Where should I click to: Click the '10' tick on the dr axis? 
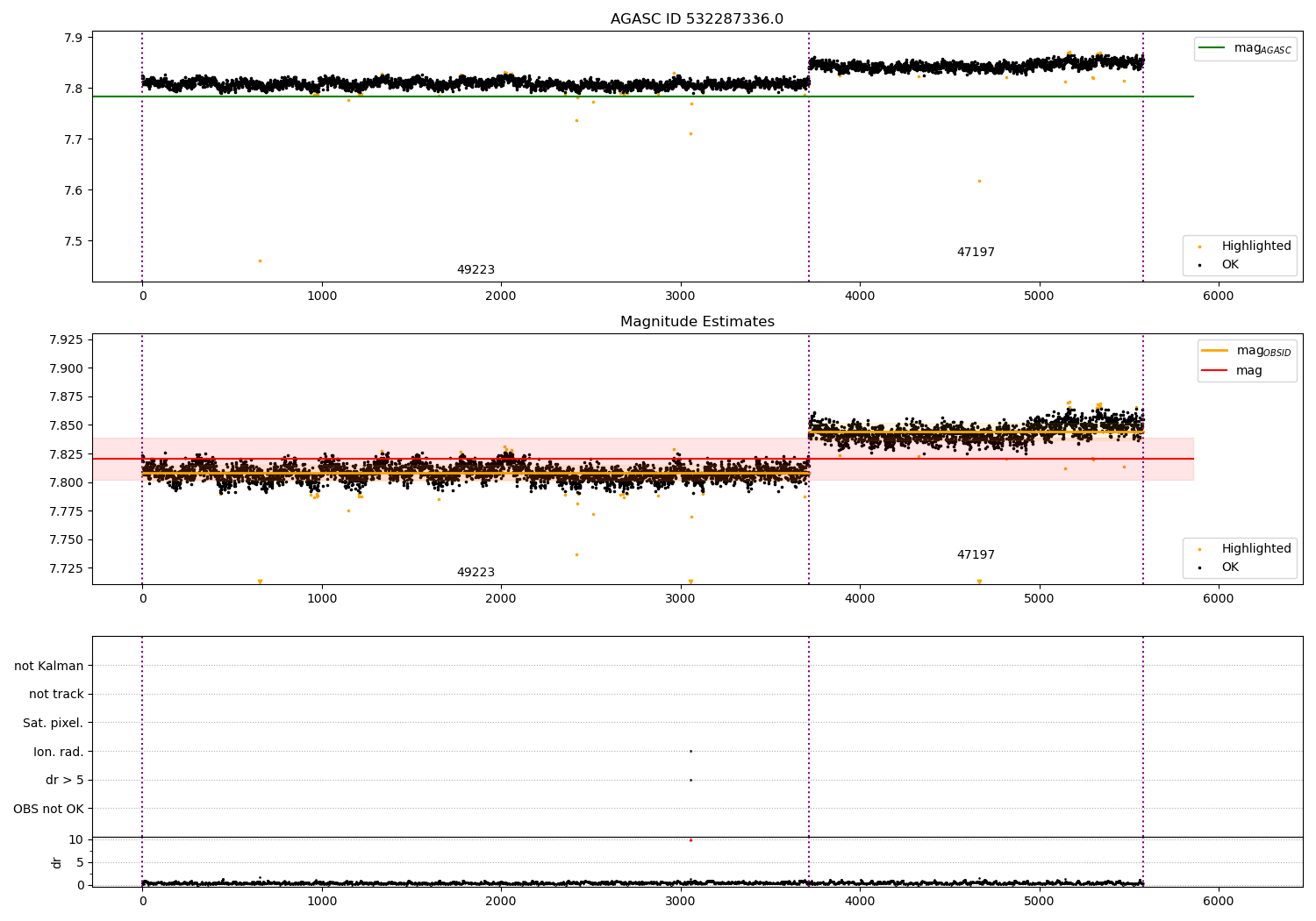click(x=75, y=839)
